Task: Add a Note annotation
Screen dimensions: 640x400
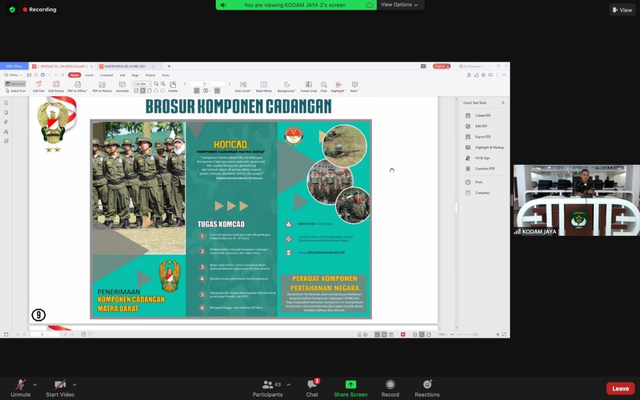Action: click(354, 87)
